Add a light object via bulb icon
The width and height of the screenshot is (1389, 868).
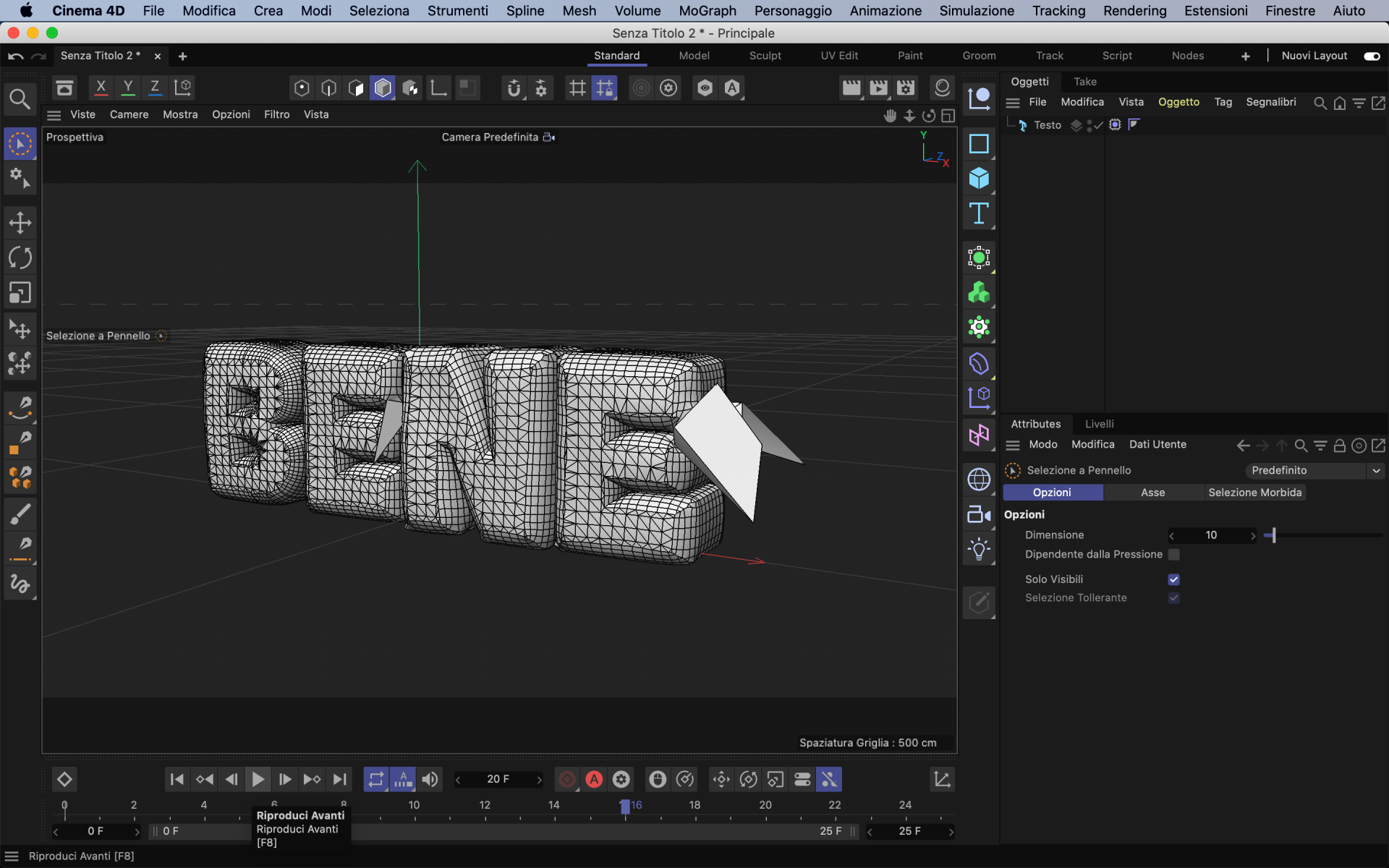979,549
